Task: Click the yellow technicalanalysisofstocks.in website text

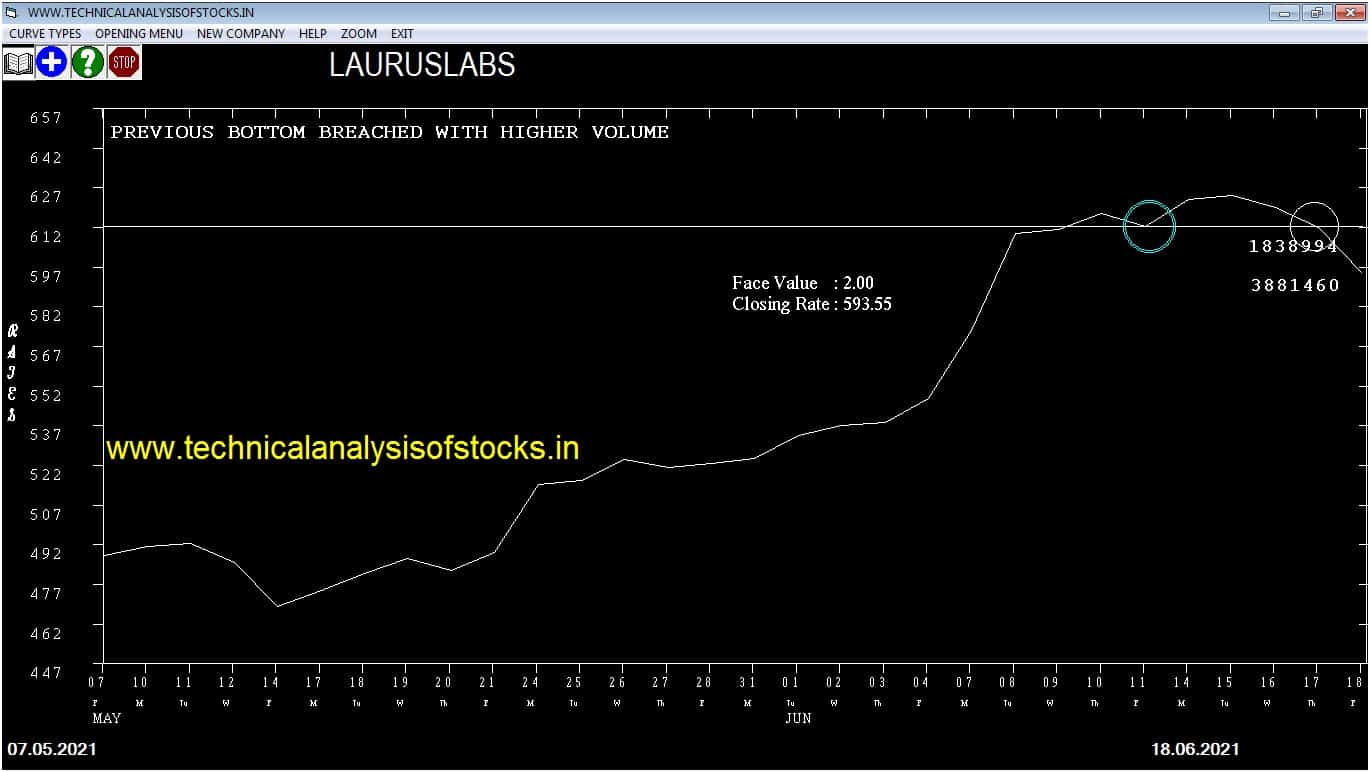Action: 342,448
